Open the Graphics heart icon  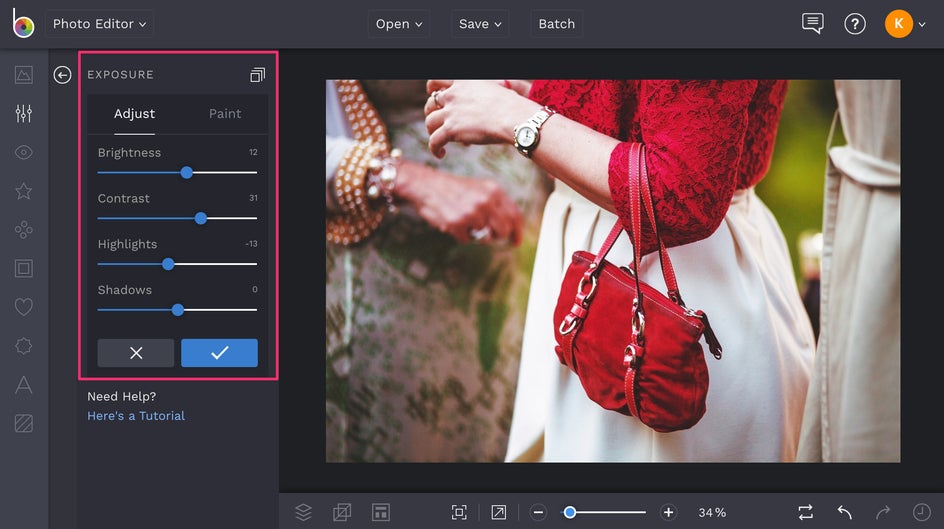click(23, 307)
